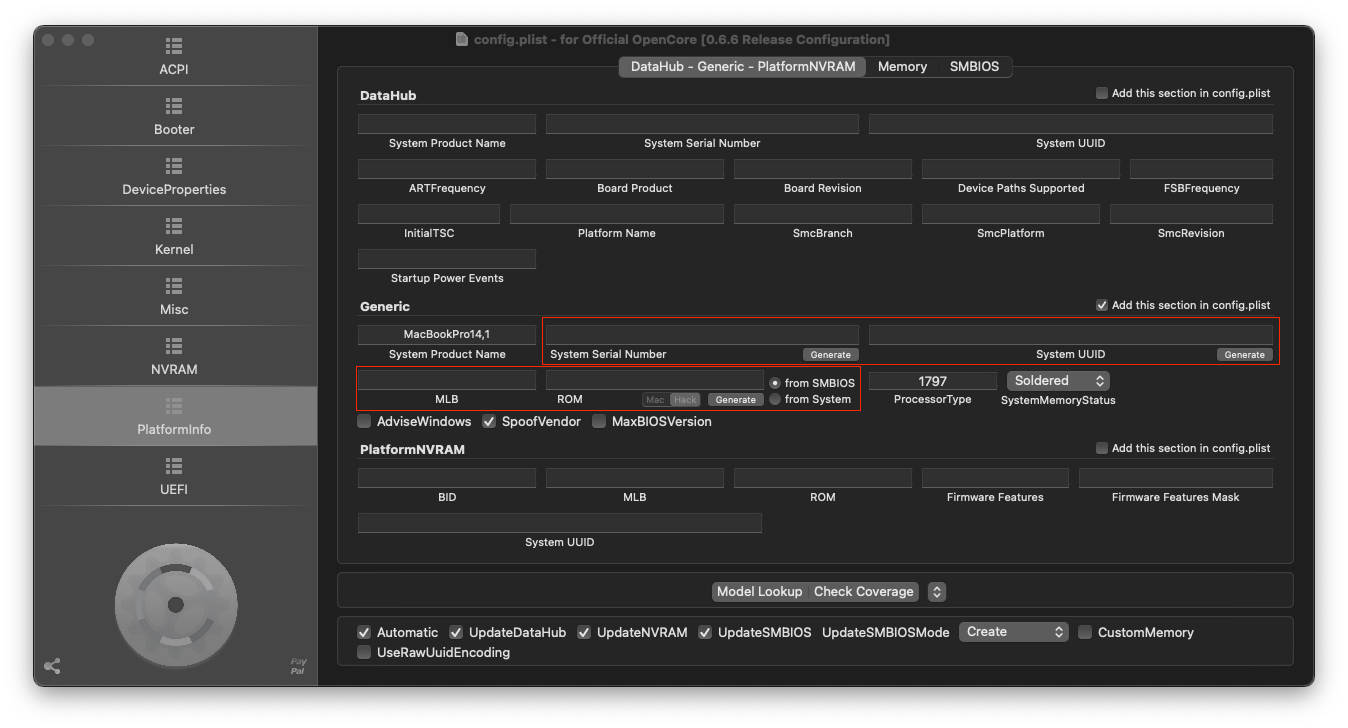The image size is (1348, 728).
Task: Open the UEFI sidebar section
Action: tap(174, 477)
